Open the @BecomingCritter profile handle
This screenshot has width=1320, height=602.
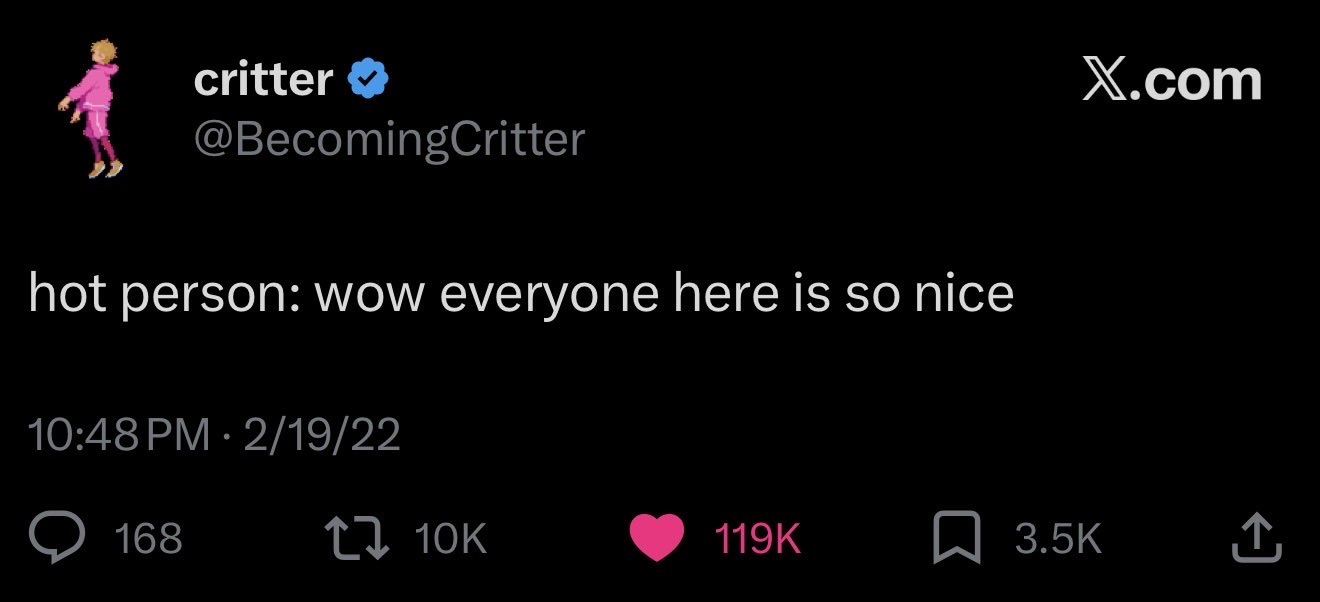388,140
